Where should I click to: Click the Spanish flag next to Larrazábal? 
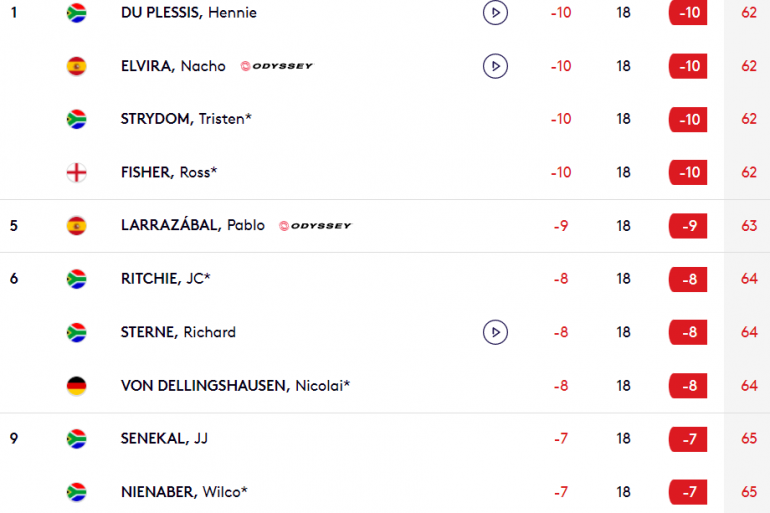pyautogui.click(x=77, y=226)
